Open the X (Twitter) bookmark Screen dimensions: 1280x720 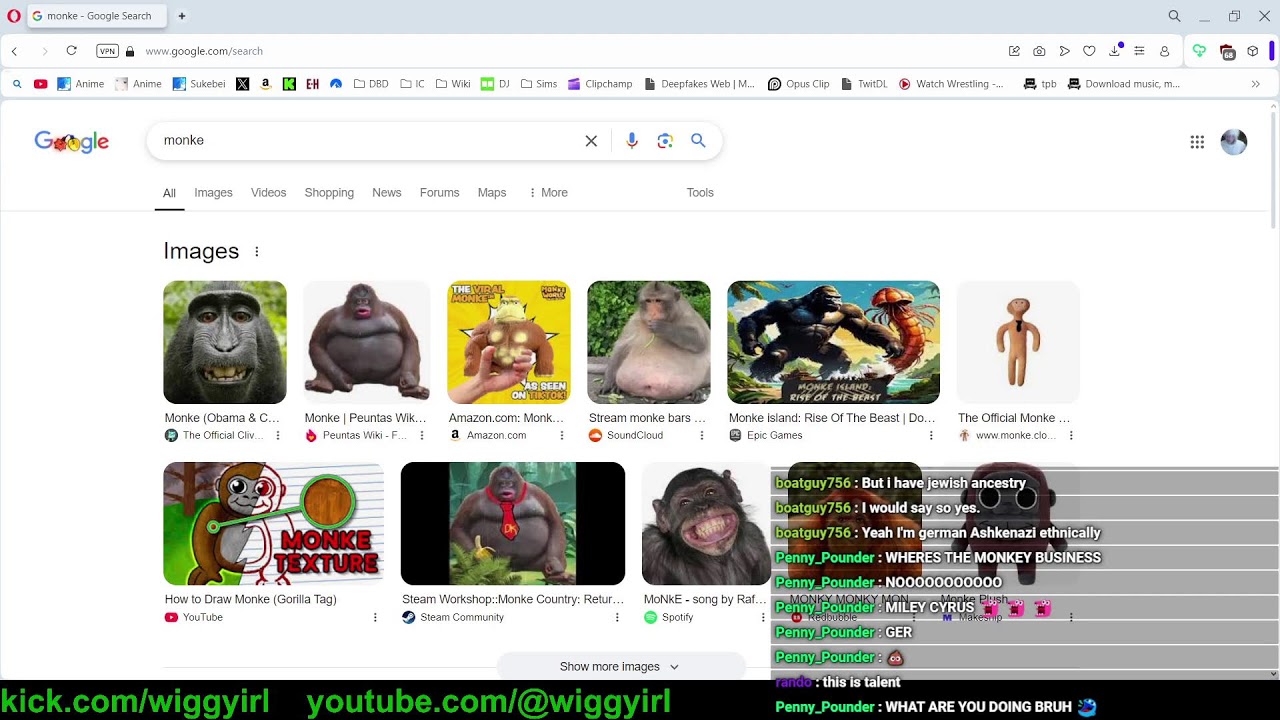point(242,84)
